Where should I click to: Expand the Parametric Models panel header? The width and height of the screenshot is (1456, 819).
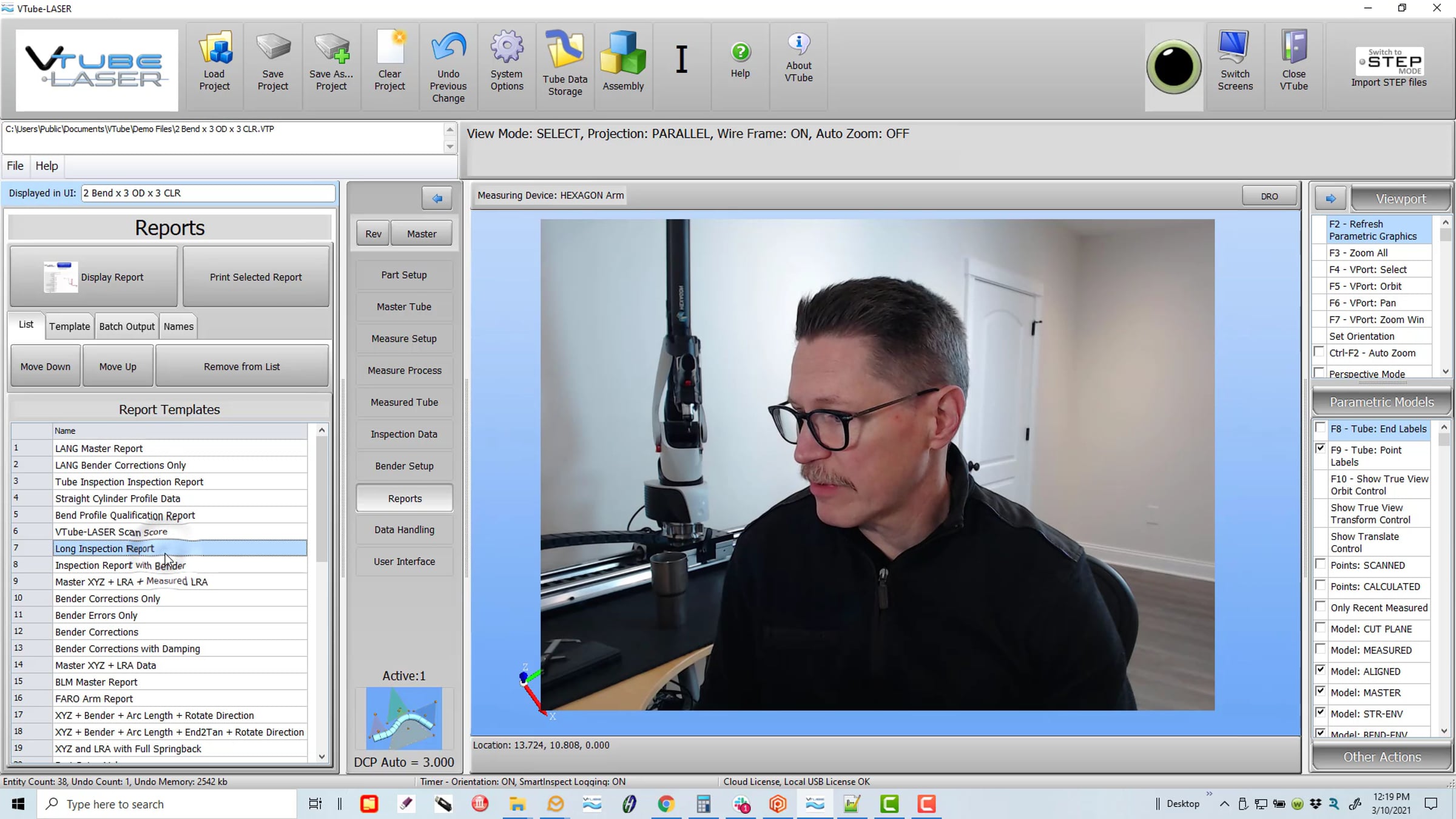tap(1381, 402)
